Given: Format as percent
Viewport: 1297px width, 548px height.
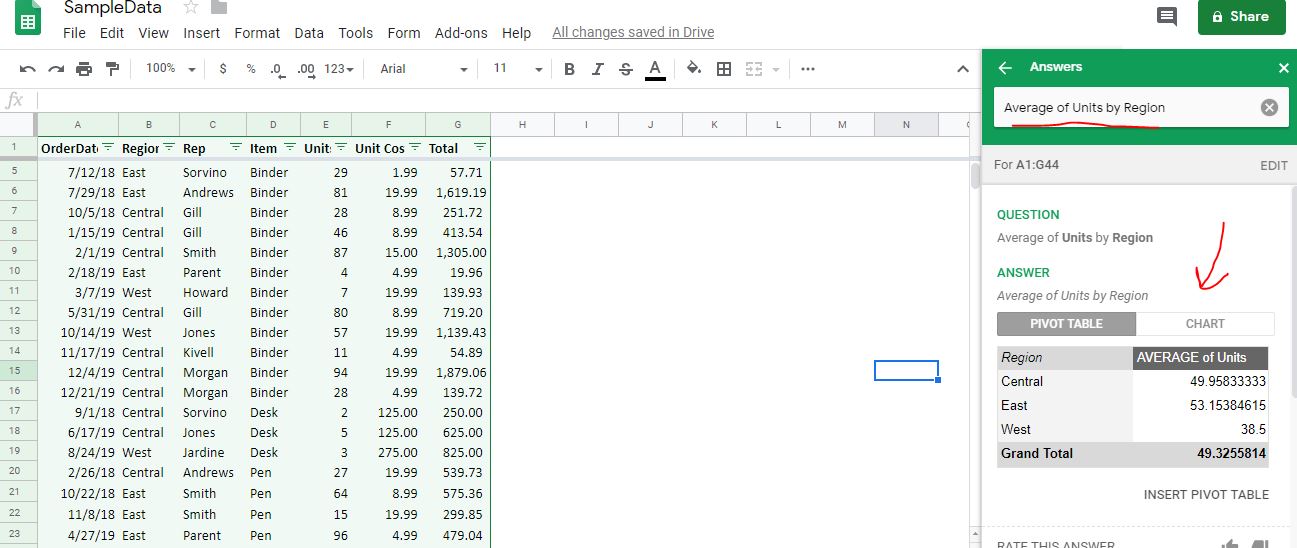Looking at the screenshot, I should [x=251, y=69].
